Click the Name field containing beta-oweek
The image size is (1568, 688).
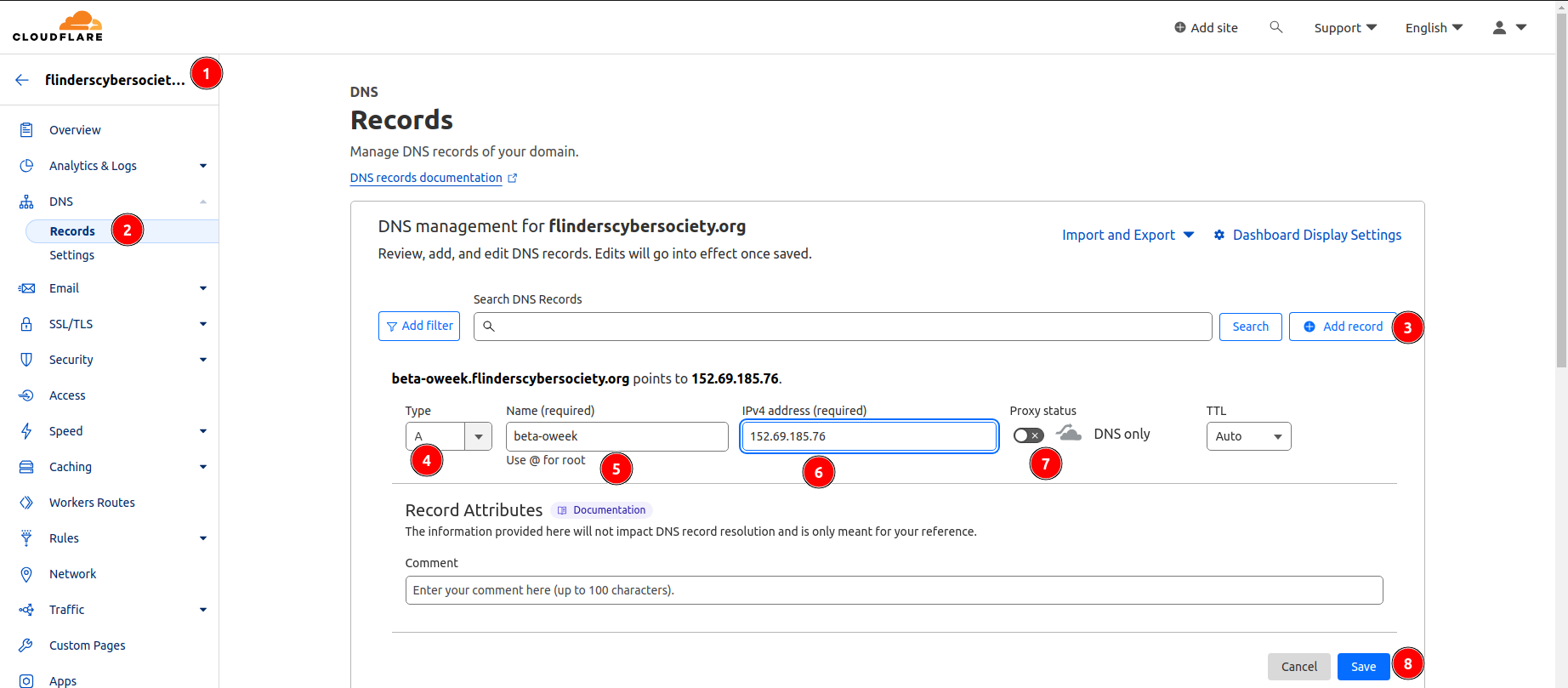tap(617, 436)
